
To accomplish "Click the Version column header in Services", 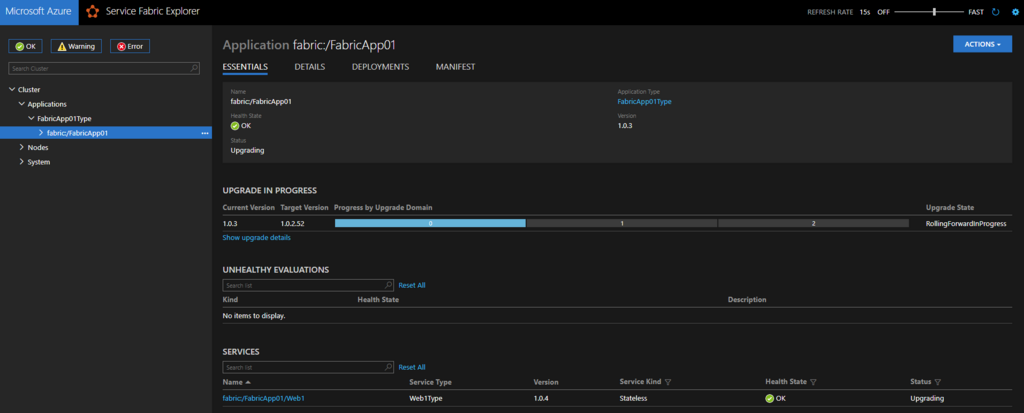I will 546,382.
